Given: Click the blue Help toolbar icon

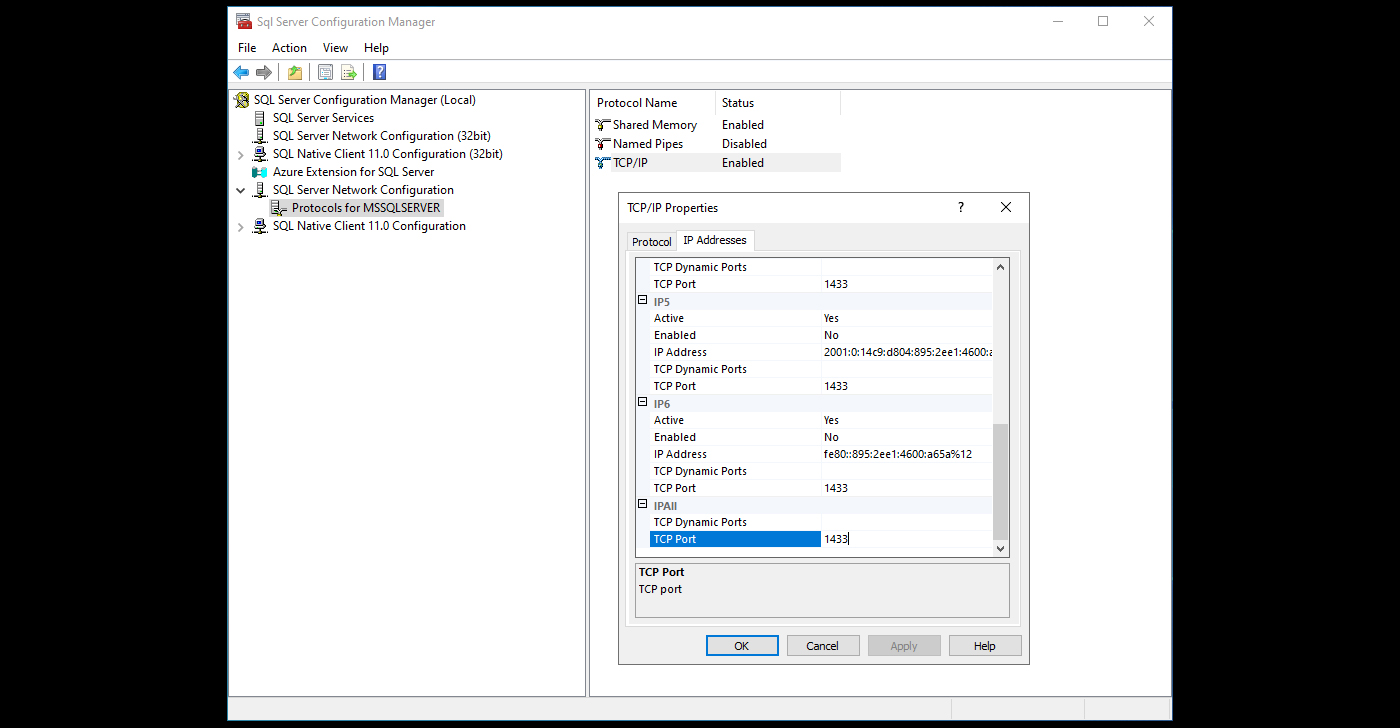Looking at the screenshot, I should pos(379,72).
